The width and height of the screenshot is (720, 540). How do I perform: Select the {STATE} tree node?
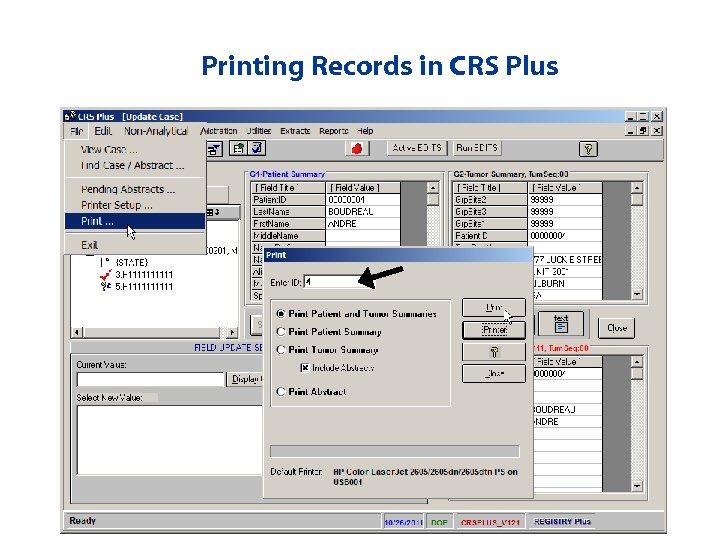(131, 263)
